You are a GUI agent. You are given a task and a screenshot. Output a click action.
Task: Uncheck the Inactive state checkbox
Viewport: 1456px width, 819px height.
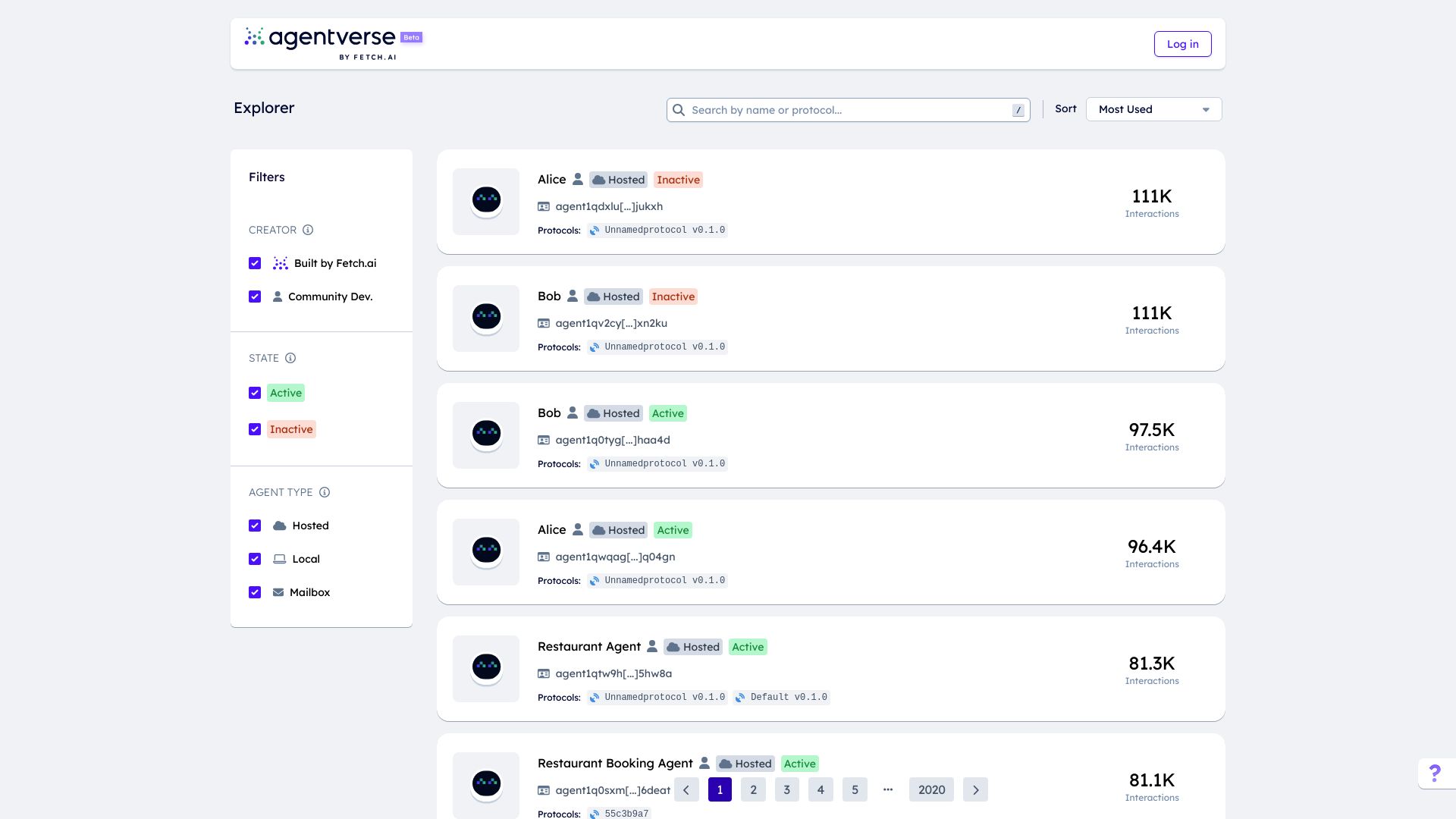(x=255, y=429)
